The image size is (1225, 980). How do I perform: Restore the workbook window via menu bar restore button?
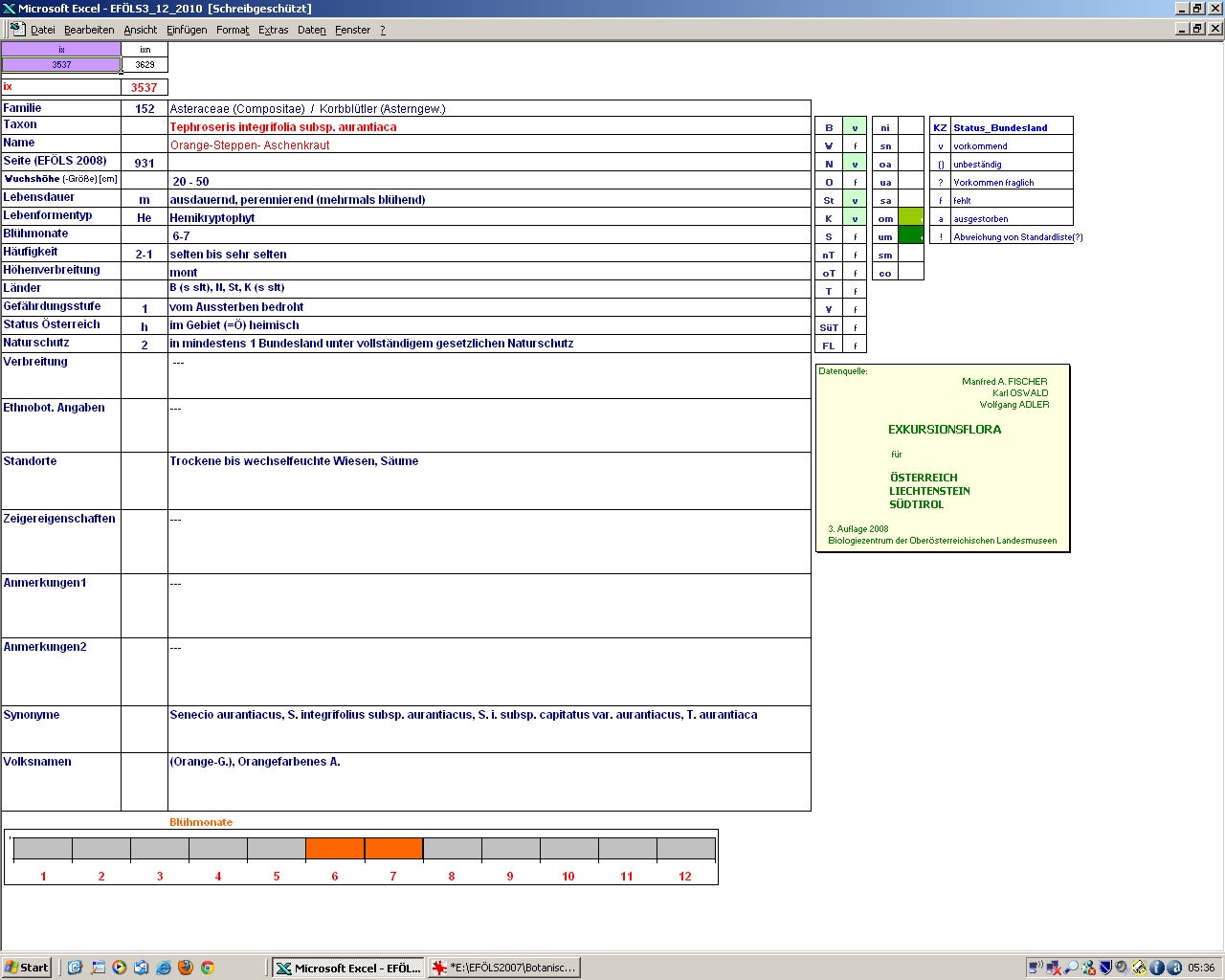[x=1198, y=29]
